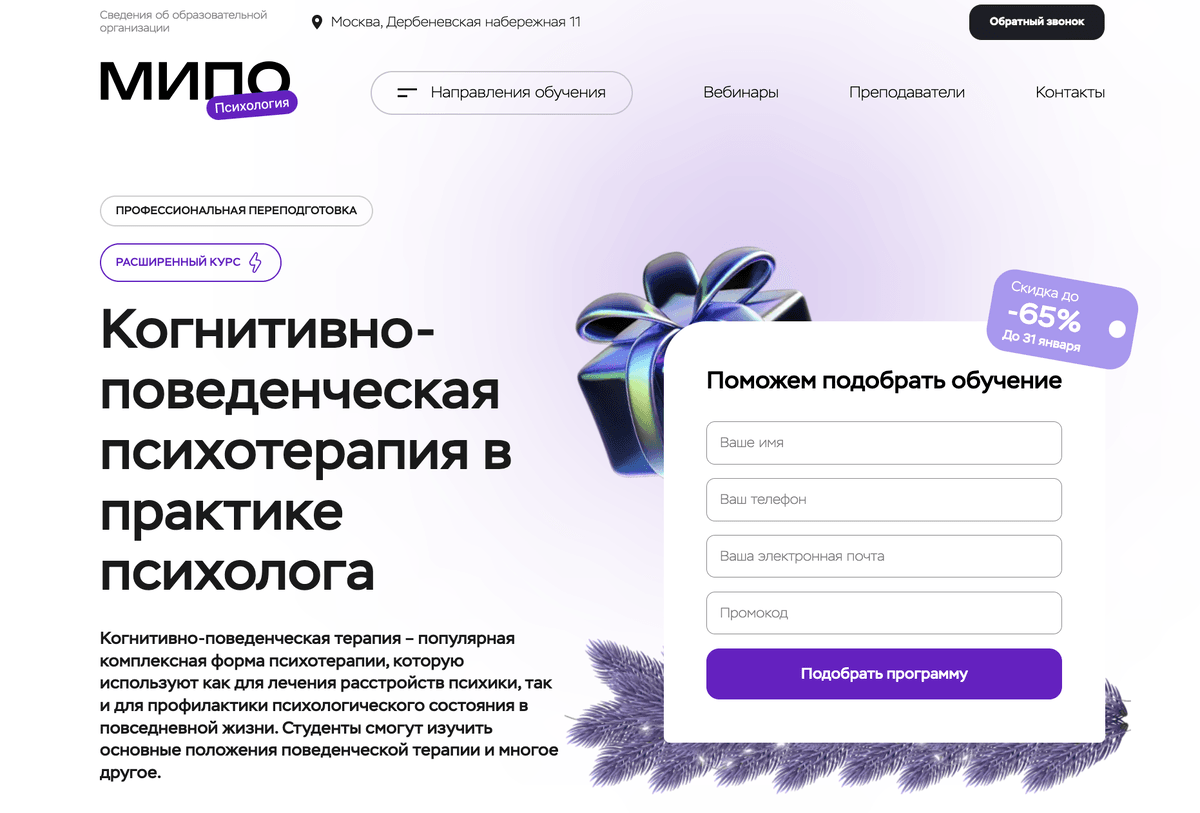Click the address Москва, Дербеневская набережная 11

coord(456,22)
